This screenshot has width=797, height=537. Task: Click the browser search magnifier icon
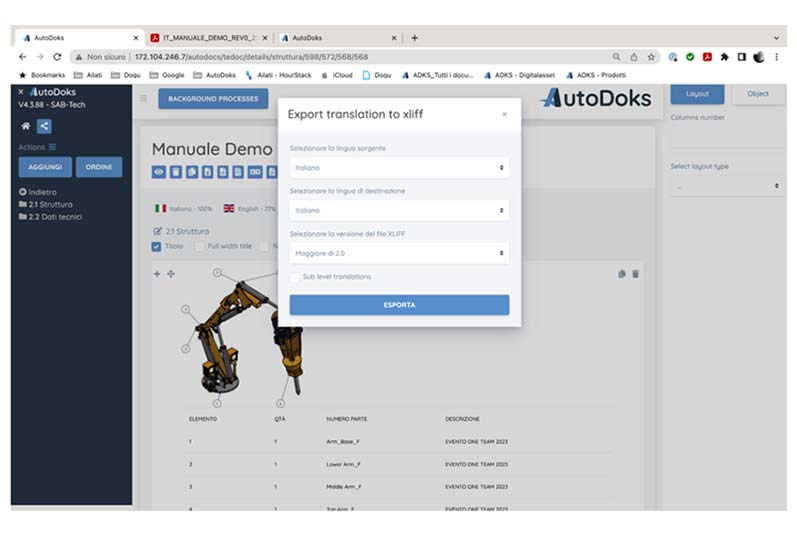(x=616, y=57)
